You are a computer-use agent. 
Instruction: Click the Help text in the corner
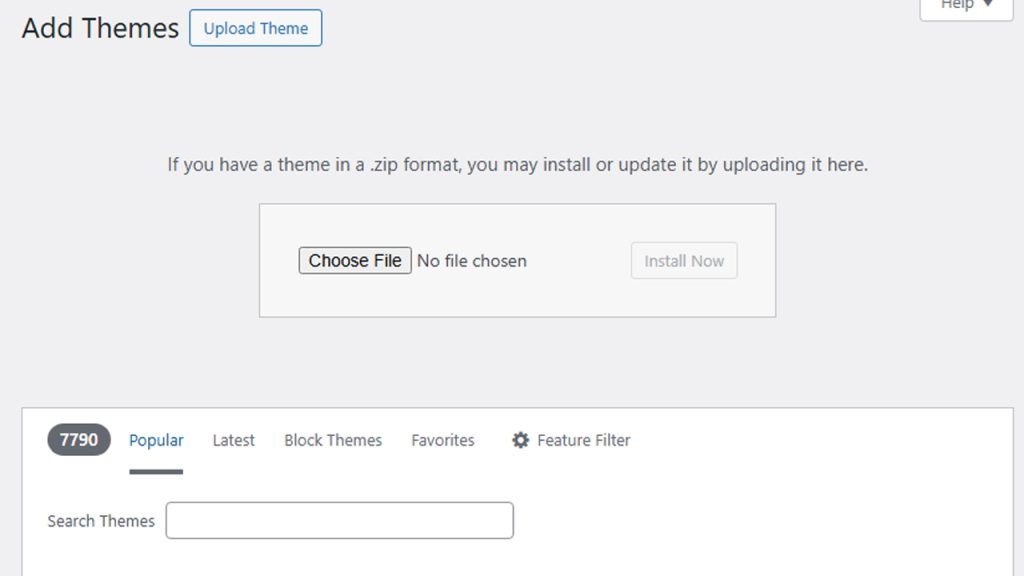[957, 6]
